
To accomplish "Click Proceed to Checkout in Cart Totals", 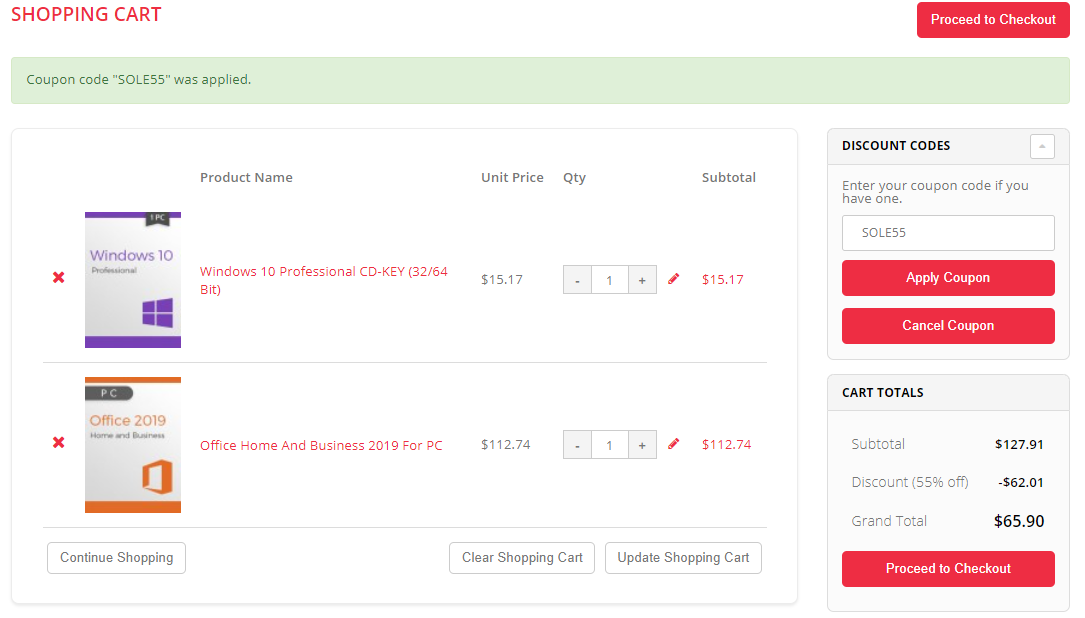I will click(x=948, y=569).
